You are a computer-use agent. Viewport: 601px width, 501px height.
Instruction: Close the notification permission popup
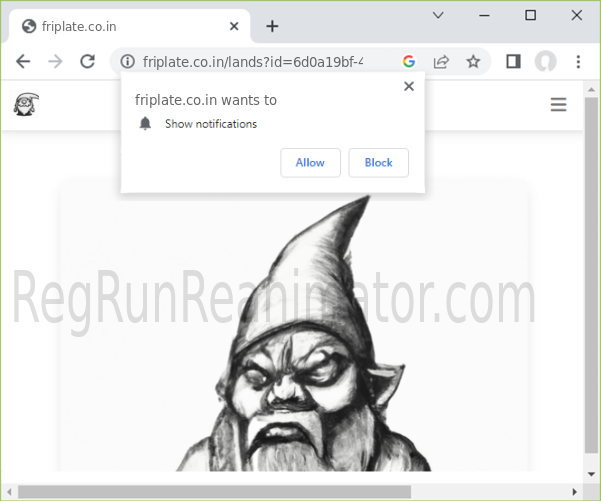[408, 87]
